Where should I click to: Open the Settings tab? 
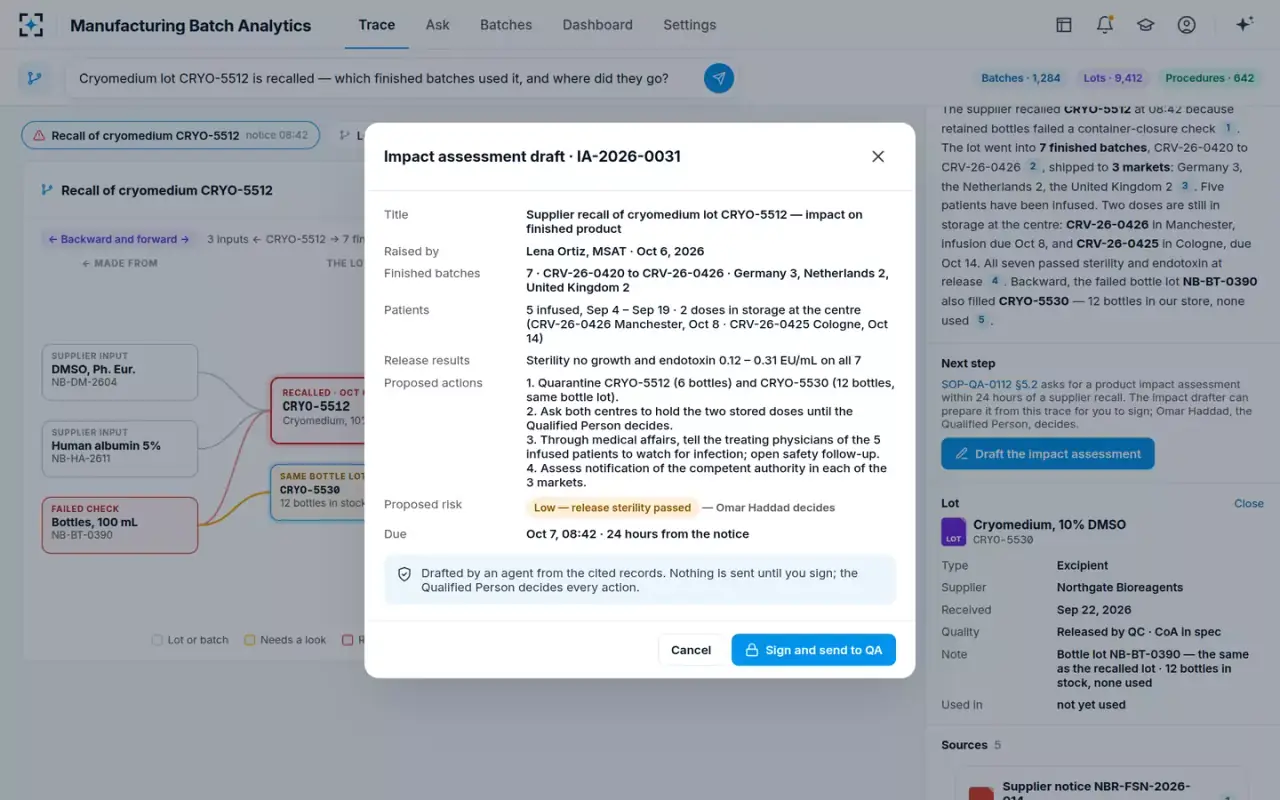click(x=689, y=25)
